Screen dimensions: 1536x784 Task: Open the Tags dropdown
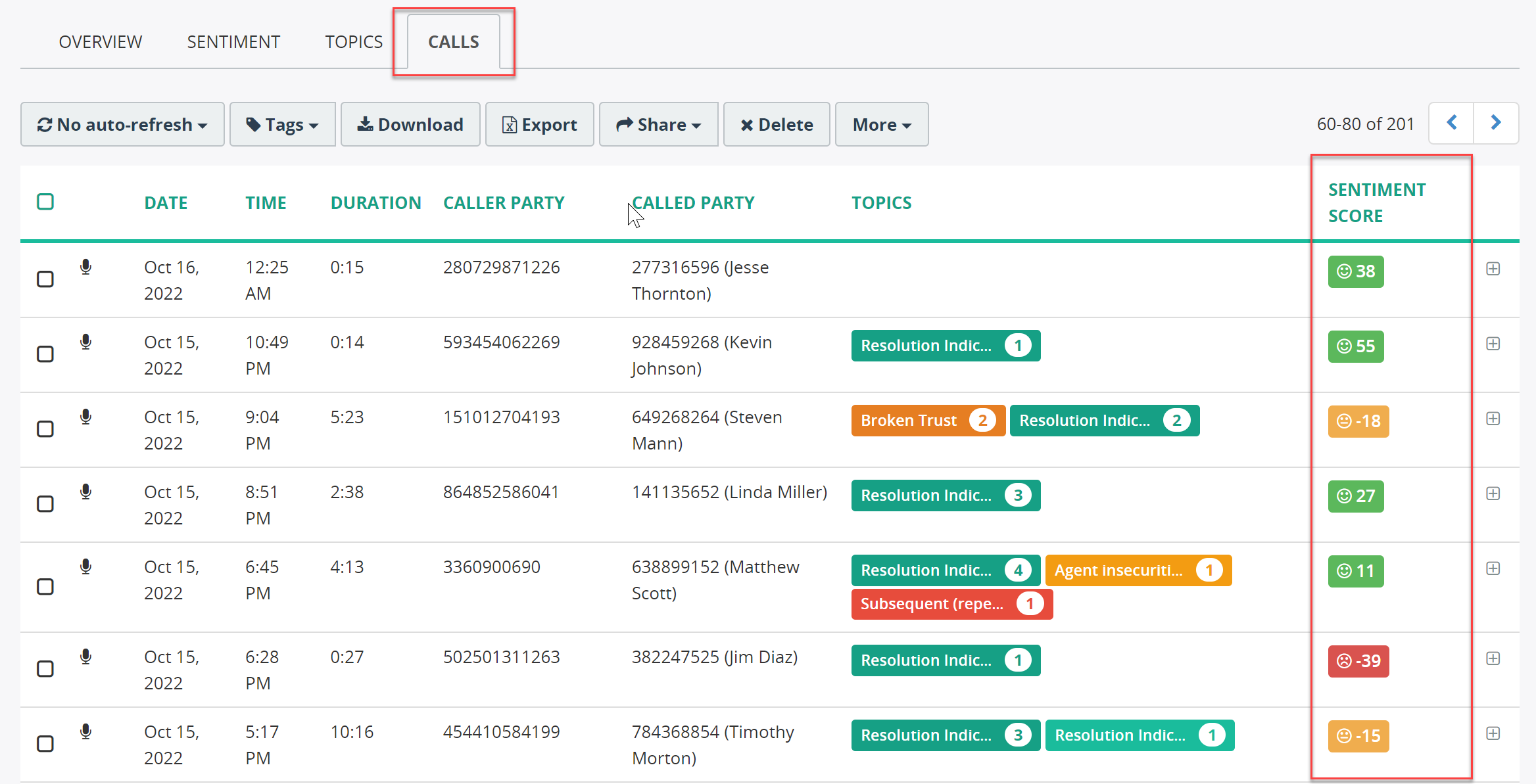(x=283, y=124)
